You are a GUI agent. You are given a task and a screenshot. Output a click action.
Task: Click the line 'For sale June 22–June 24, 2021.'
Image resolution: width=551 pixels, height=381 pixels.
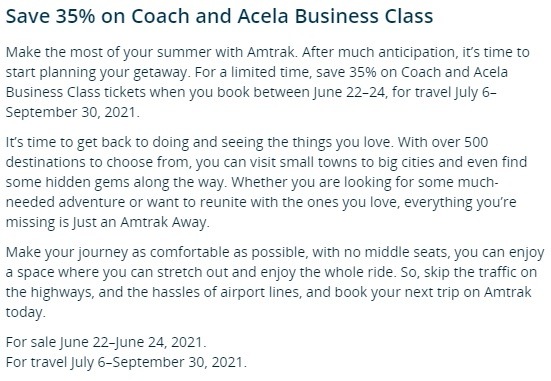[106, 342]
